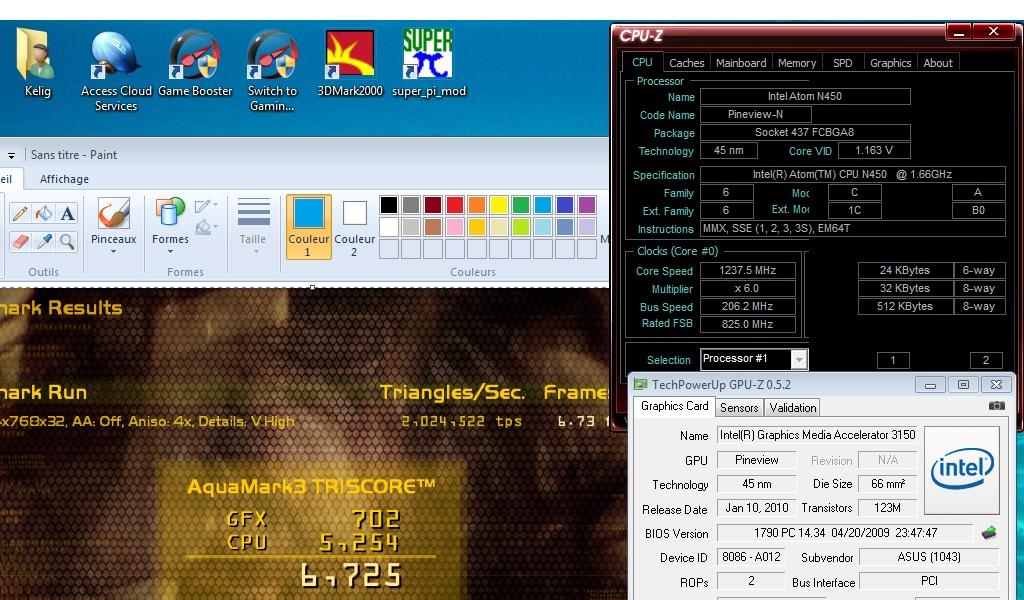1024x600 pixels.
Task: Click the Bus Speed value 206.2 MHz
Action: point(748,306)
